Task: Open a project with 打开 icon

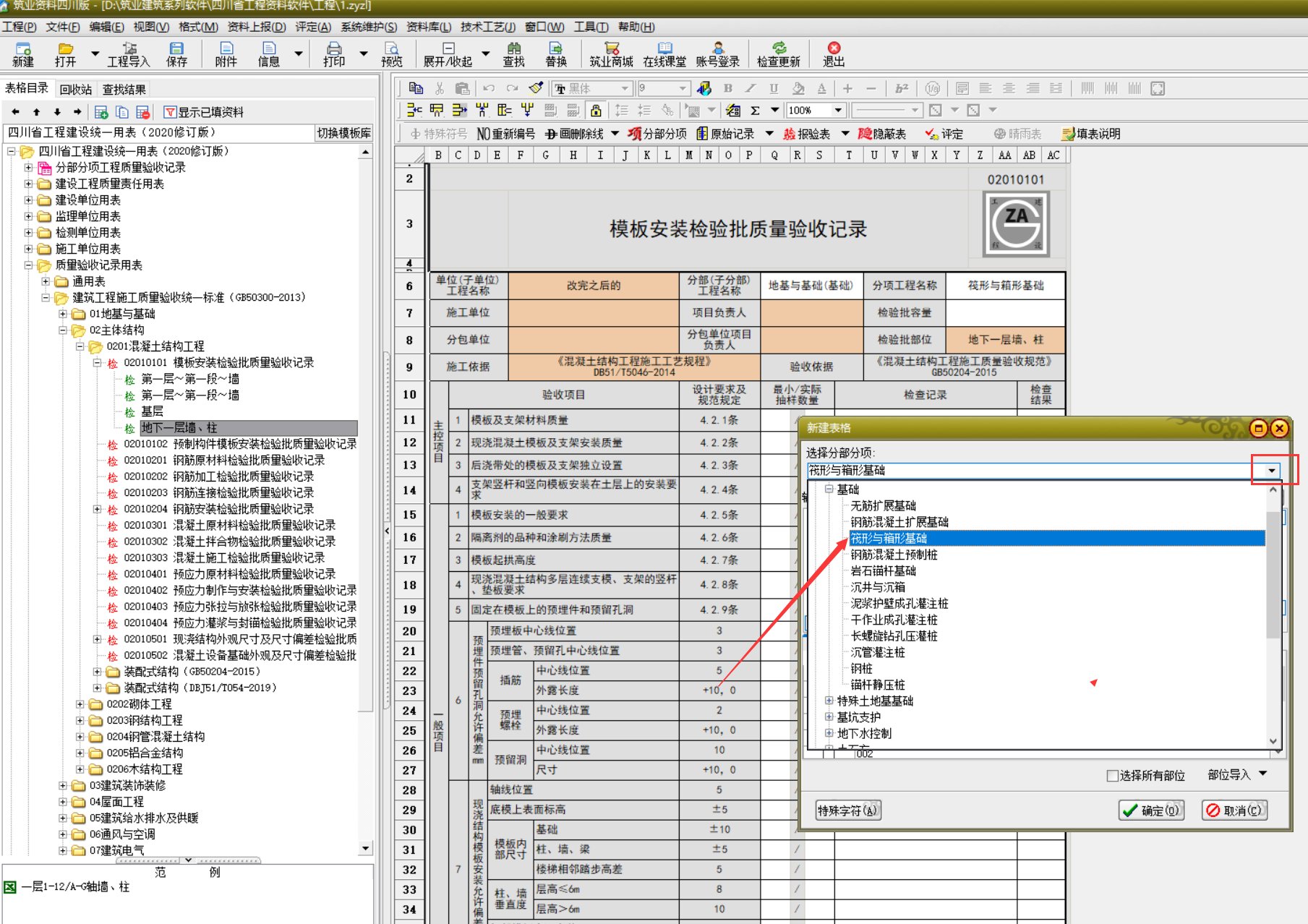Action: click(65, 54)
